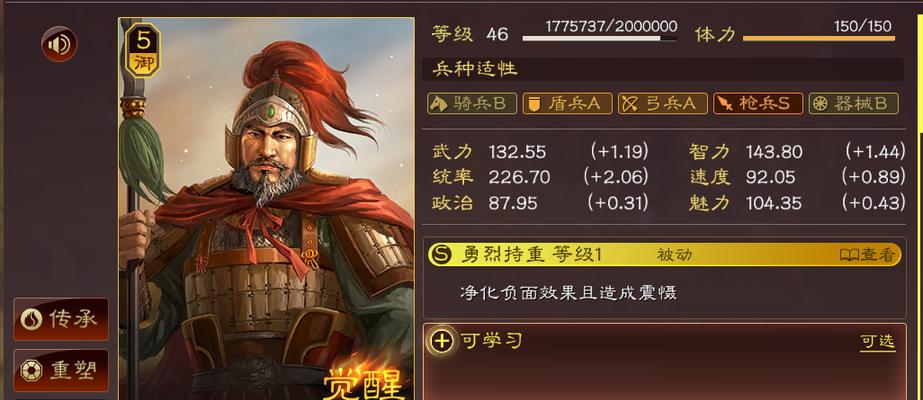Image resolution: width=923 pixels, height=400 pixels.
Task: Select the 盾兵A troop type
Action: [x=567, y=104]
